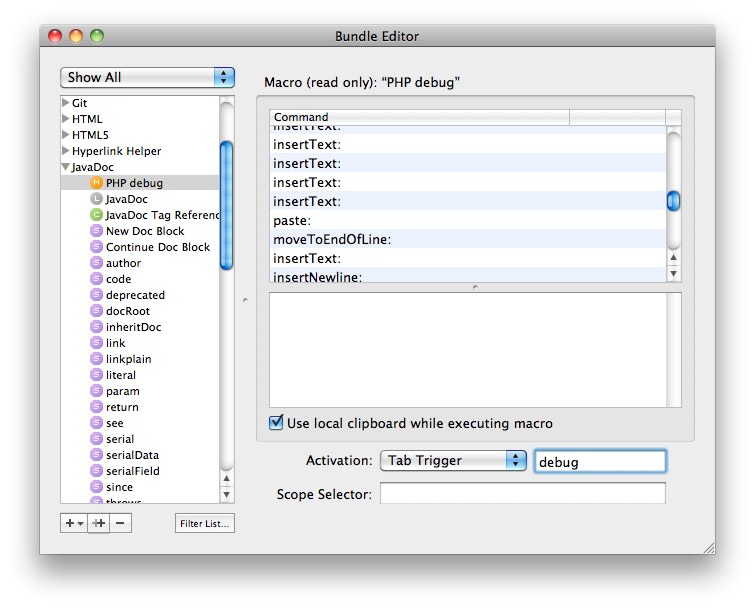This screenshot has height=609, width=755.
Task: Click the snippet icon beside linkplain
Action: point(97,359)
